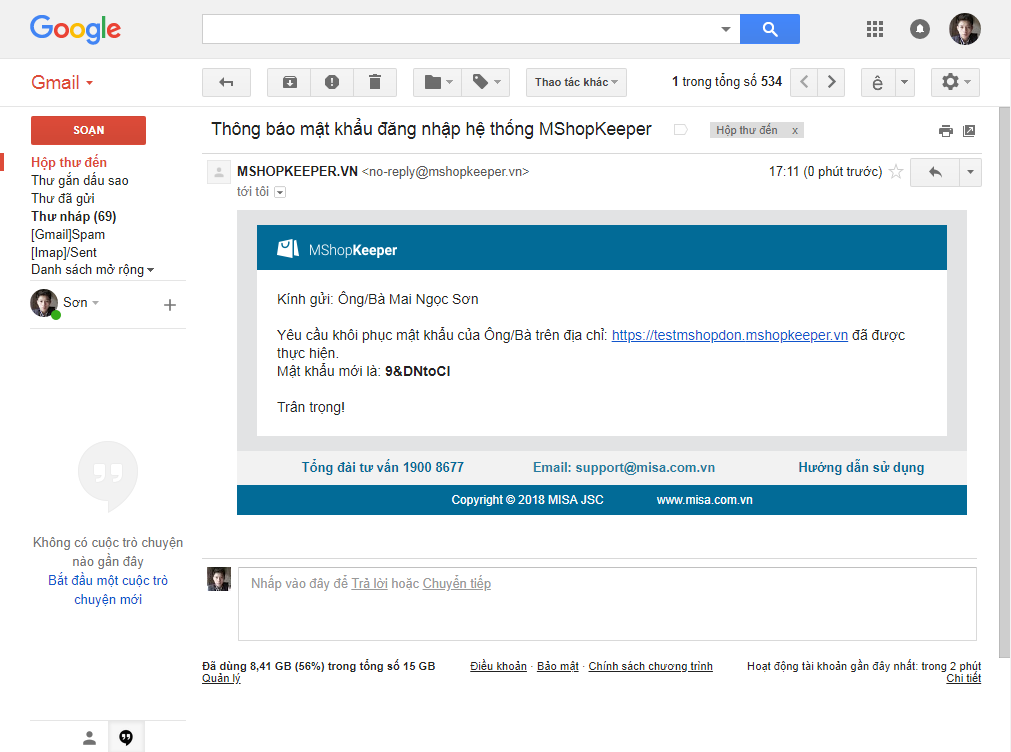1011x752 pixels.
Task: Toggle the importance marker beside subject
Action: click(x=680, y=130)
